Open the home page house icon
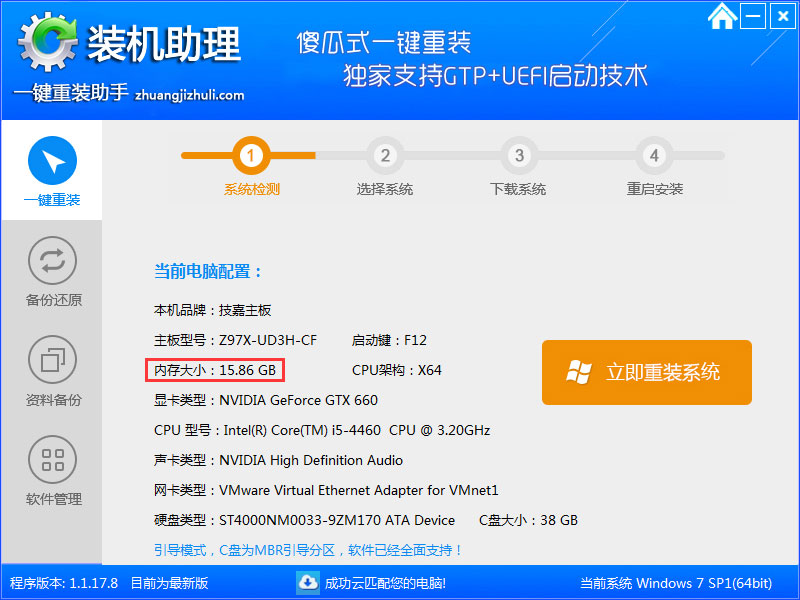Screen dimensions: 800x600 click(722, 16)
